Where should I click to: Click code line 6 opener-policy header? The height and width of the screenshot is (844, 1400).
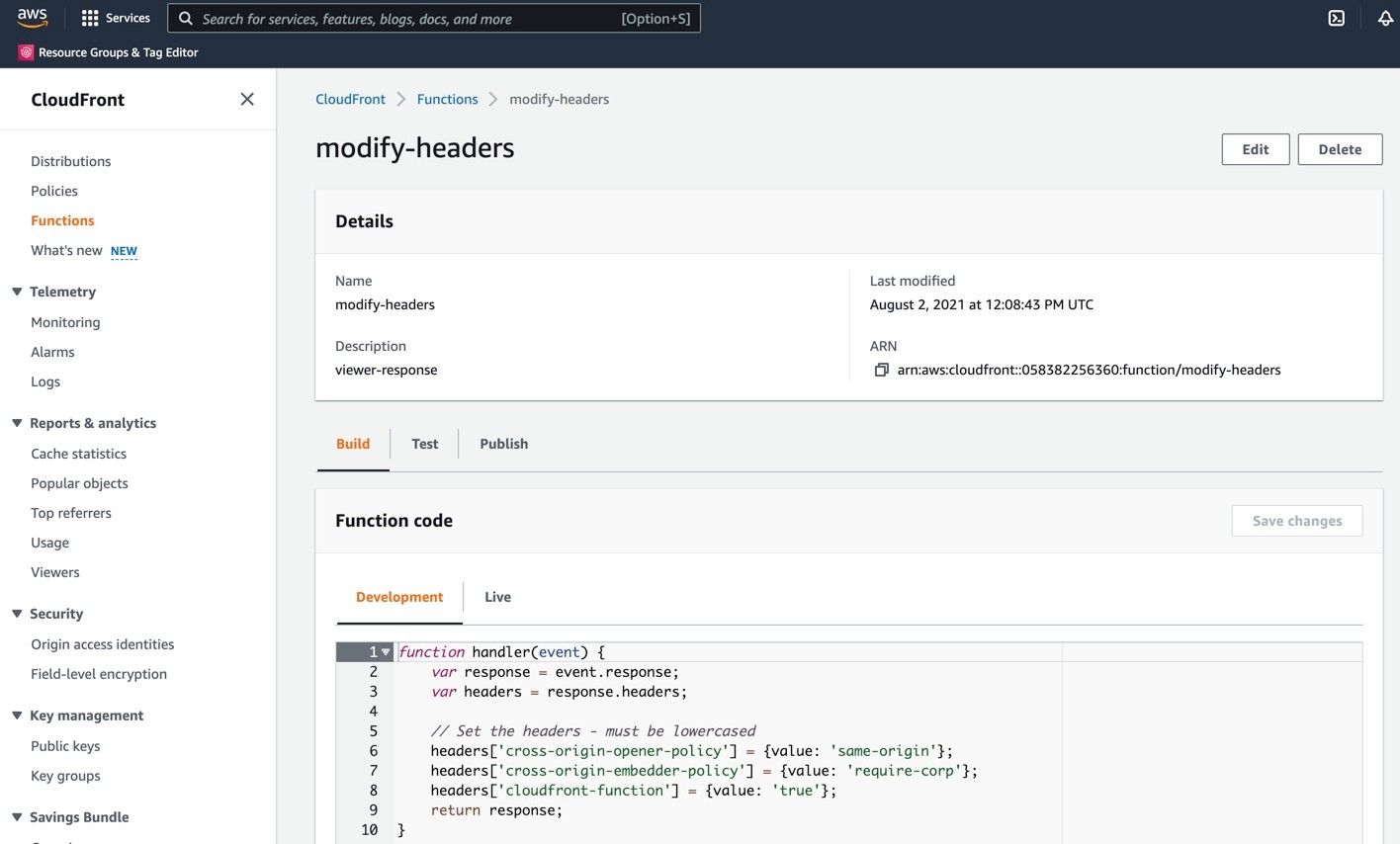coord(692,751)
